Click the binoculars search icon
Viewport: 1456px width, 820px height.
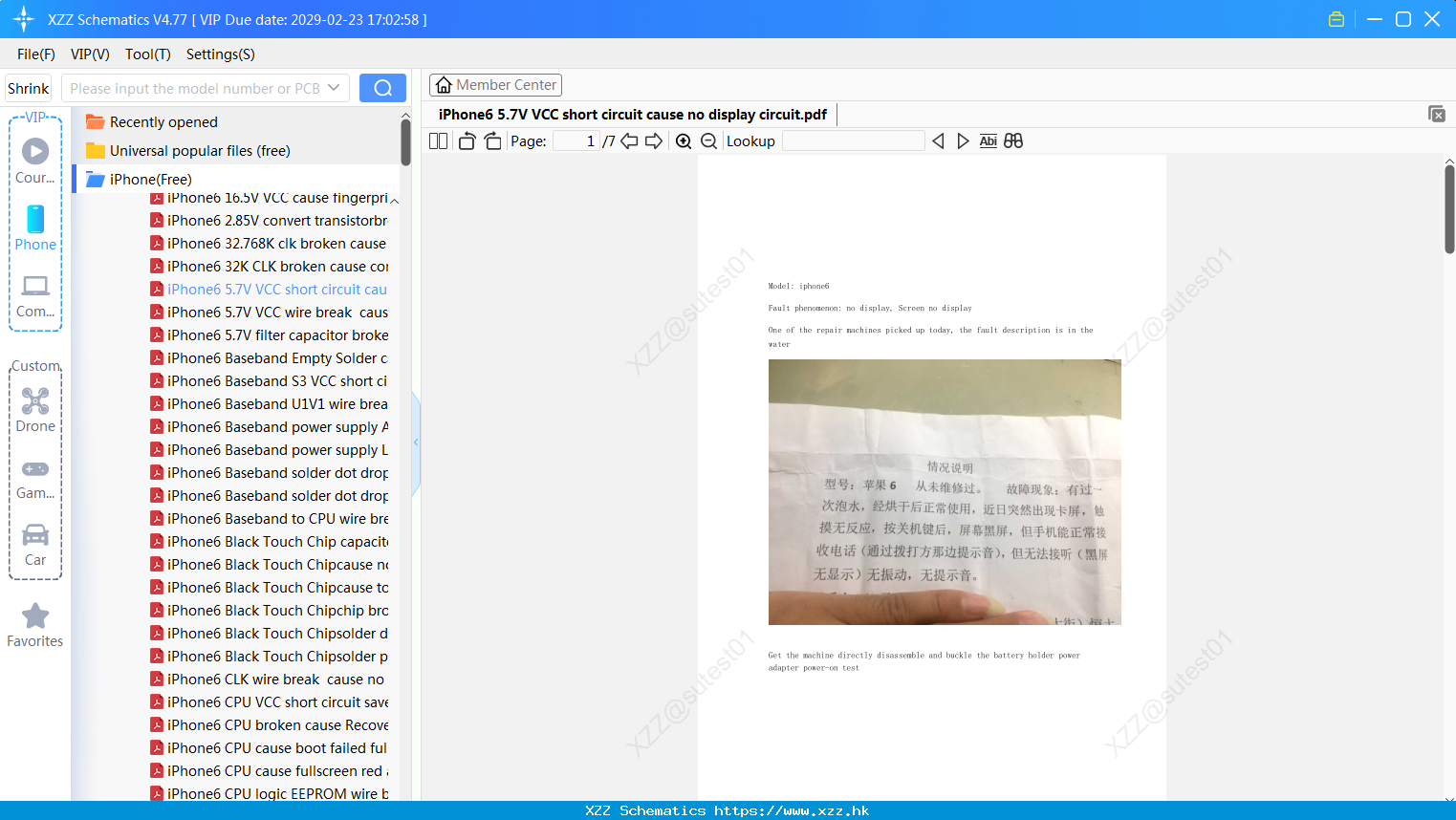tap(1013, 141)
